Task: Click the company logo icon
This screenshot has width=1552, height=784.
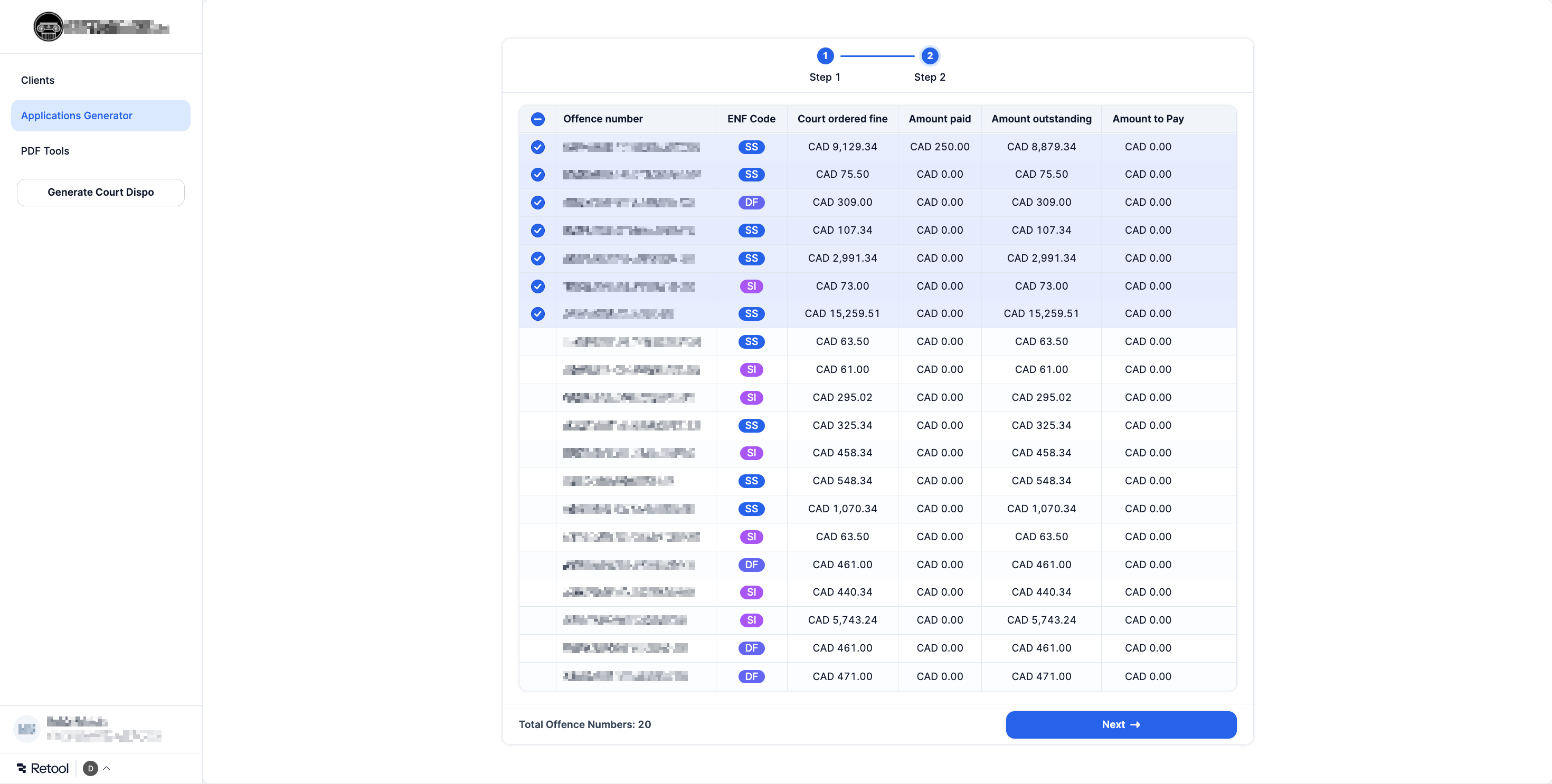Action: pos(48,27)
